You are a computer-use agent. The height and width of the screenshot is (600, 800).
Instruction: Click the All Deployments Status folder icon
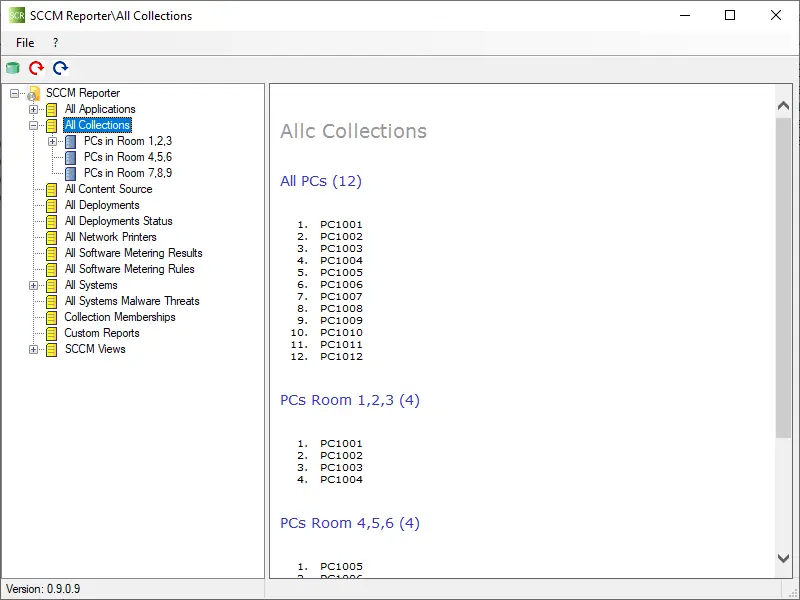(x=52, y=221)
